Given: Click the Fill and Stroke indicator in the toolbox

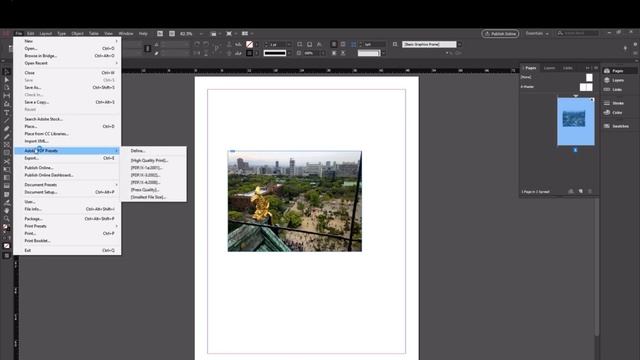Looking at the screenshot, I should (x=6, y=228).
